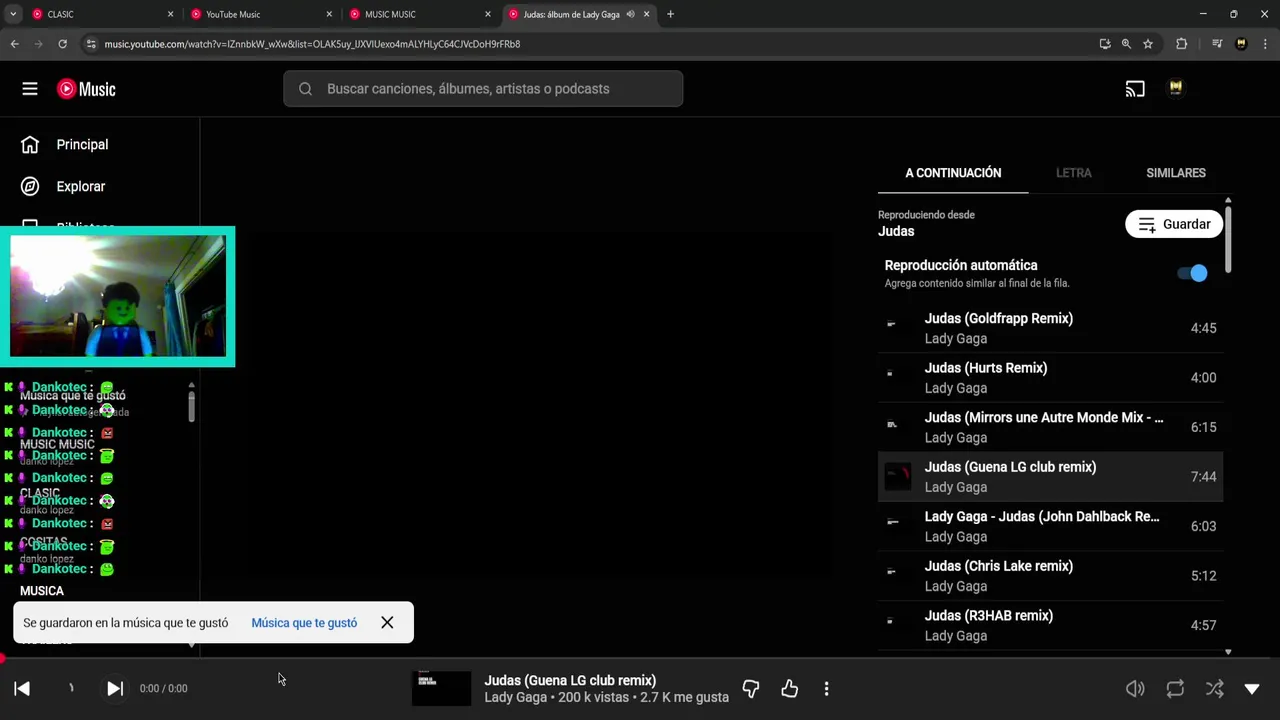1280x720 pixels.
Task: Open Chrome's three-dot menu
Action: [1266, 44]
